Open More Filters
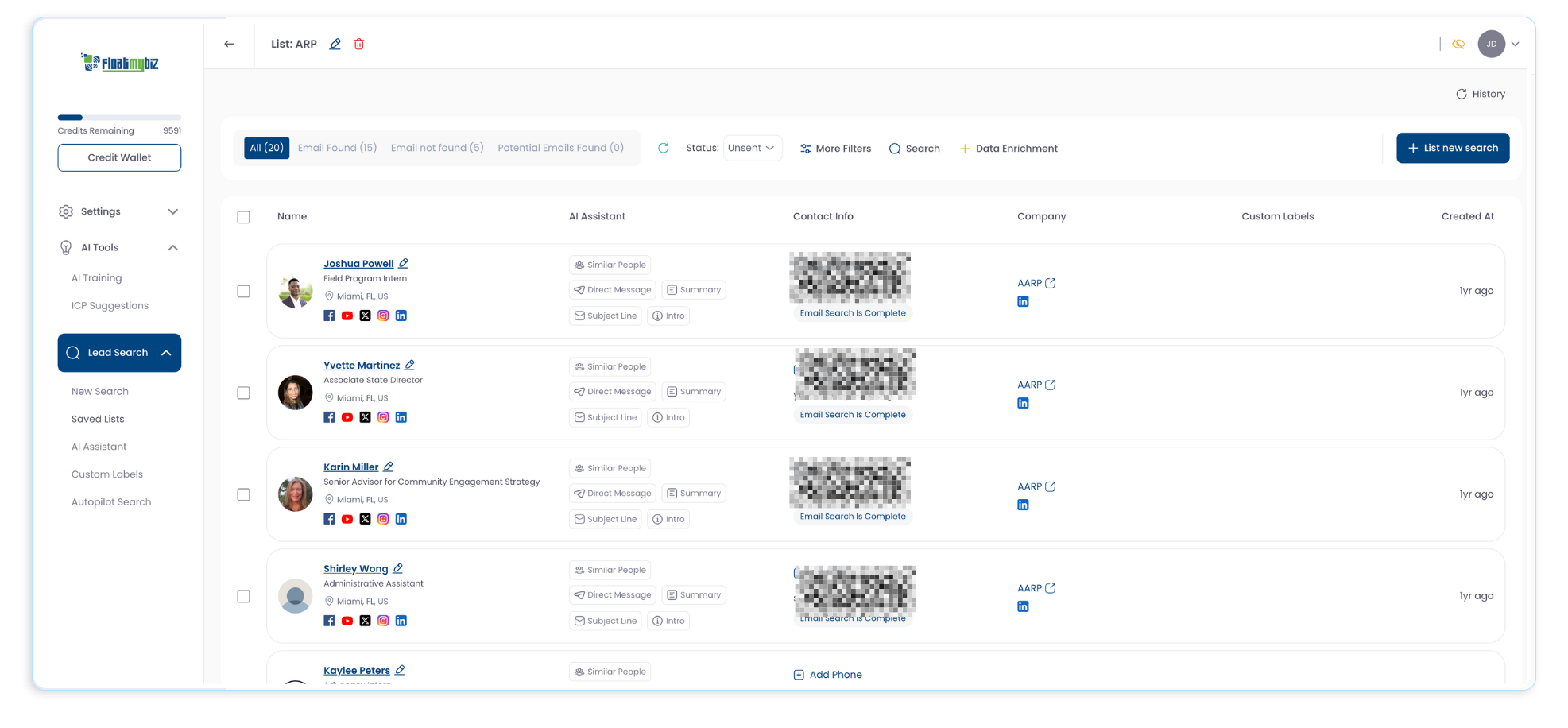The width and height of the screenshot is (1568, 728). pos(835,149)
